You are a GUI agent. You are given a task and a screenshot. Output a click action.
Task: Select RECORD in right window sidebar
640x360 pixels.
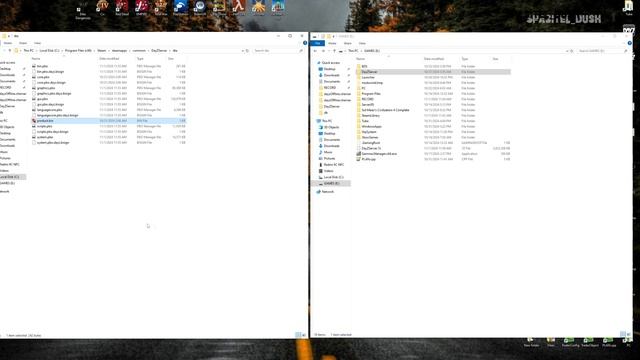[330, 88]
